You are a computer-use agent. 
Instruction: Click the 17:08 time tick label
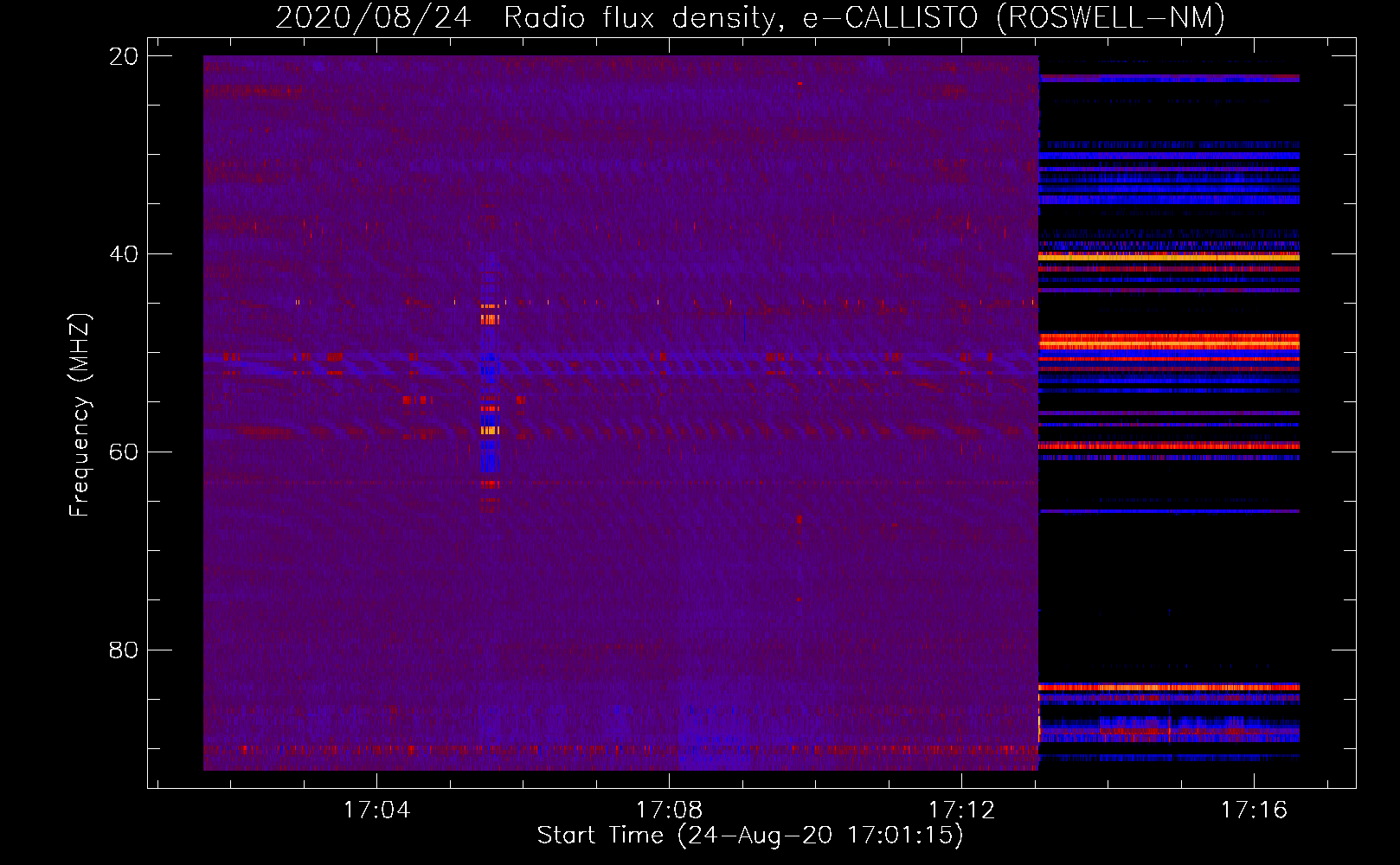[669, 811]
